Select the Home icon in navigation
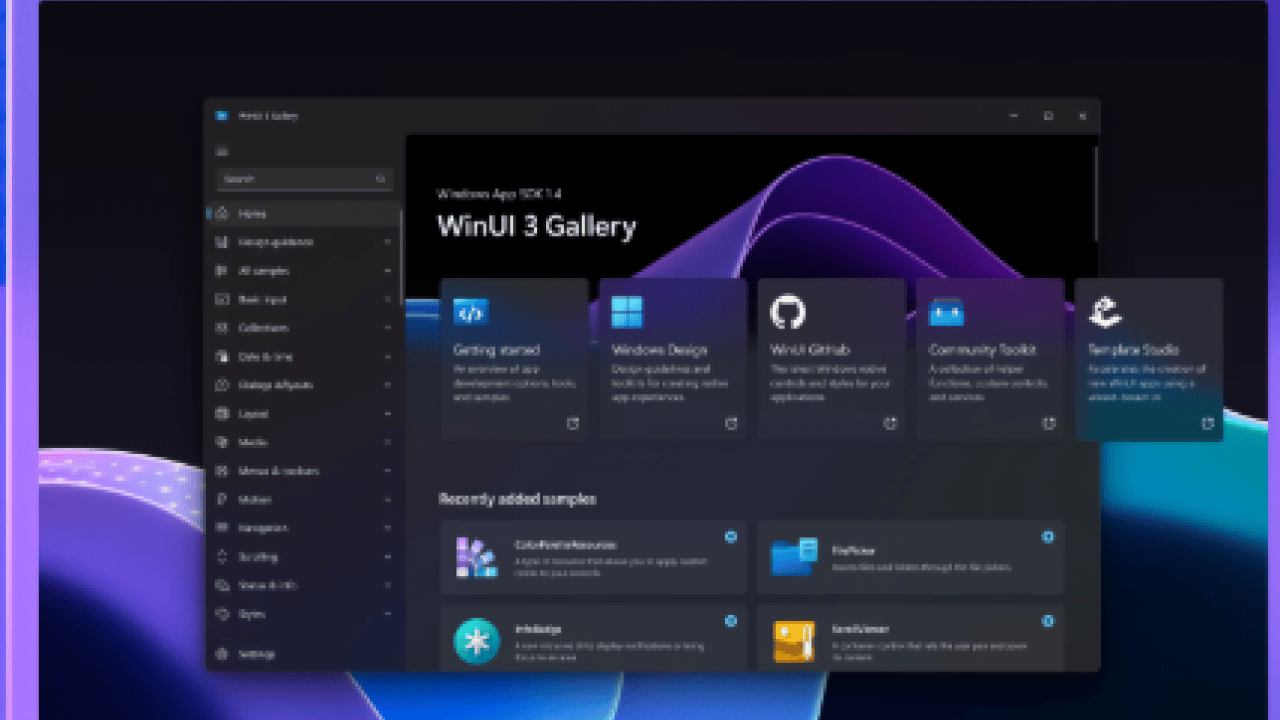This screenshot has width=1280, height=720. [222, 213]
